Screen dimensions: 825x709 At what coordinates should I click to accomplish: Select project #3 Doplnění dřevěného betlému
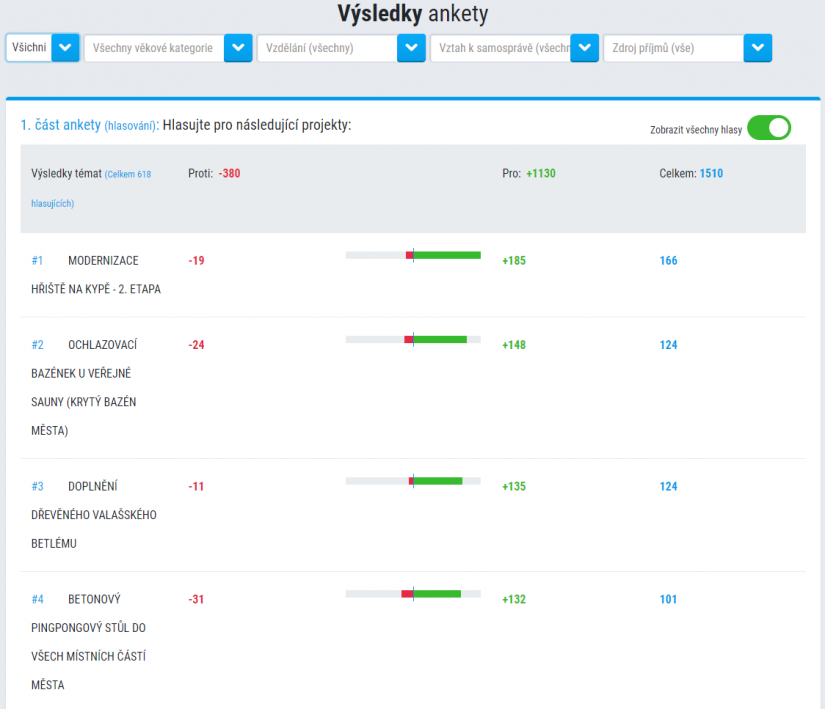94,514
